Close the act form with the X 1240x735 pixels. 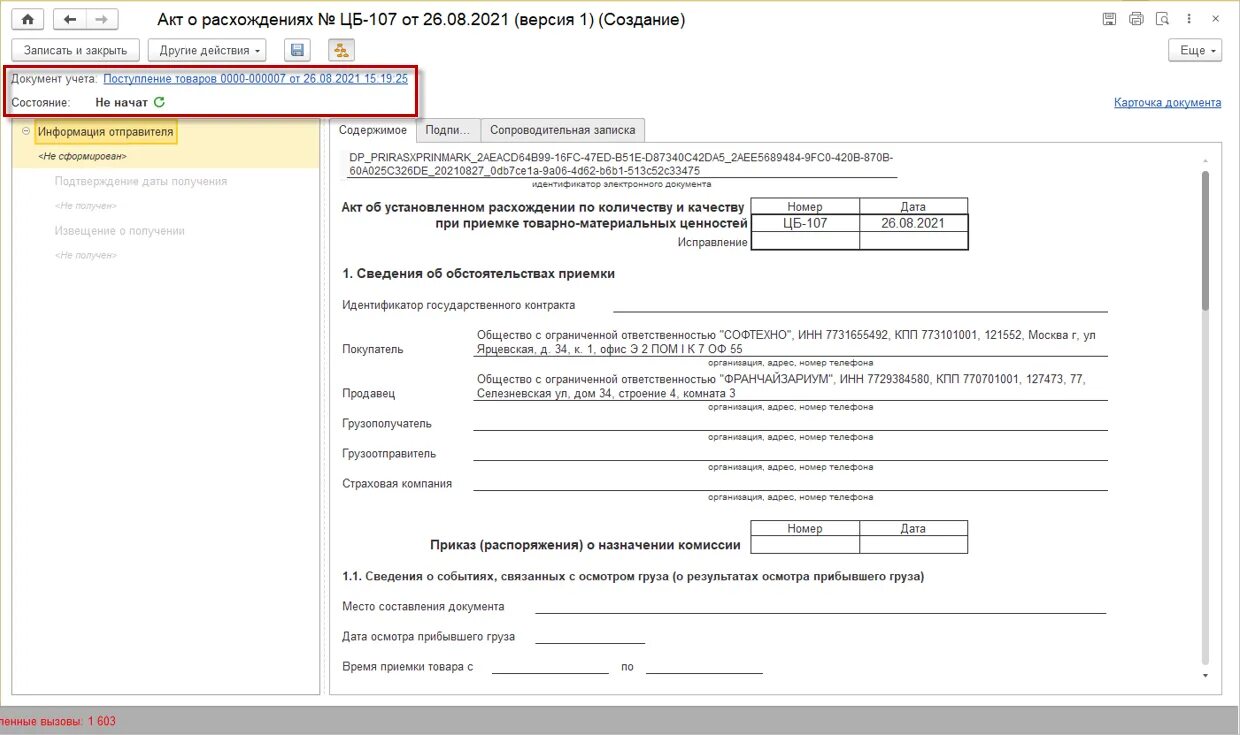coord(1215,19)
